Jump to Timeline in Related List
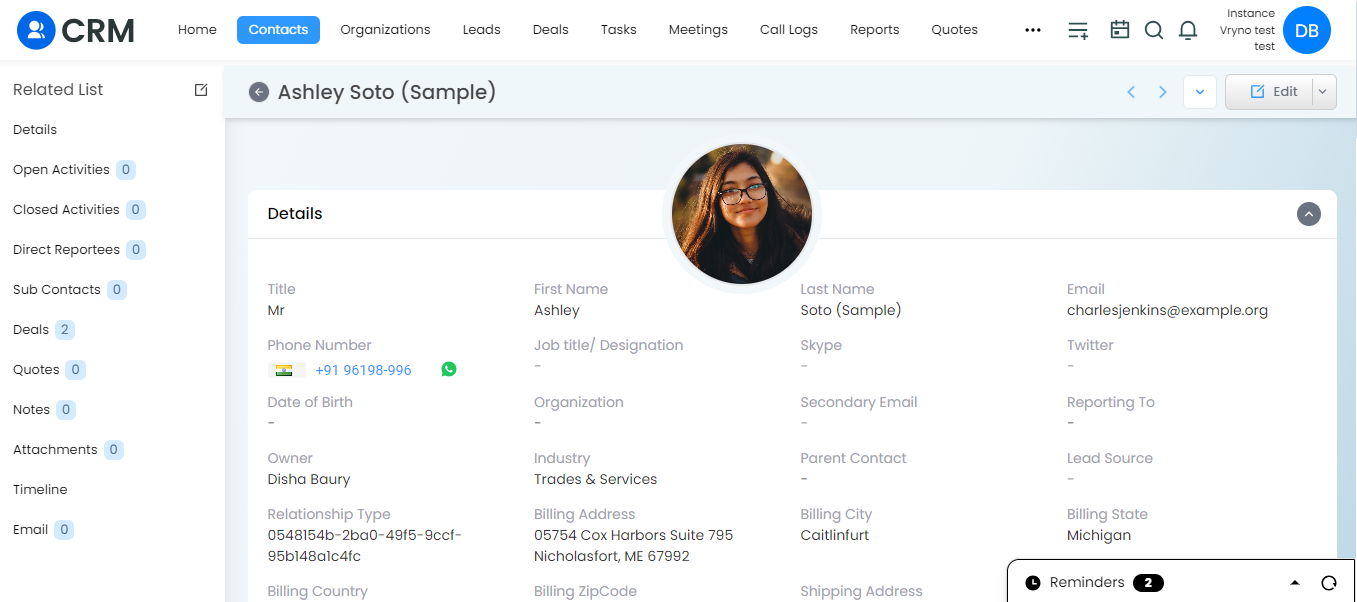Image resolution: width=1357 pixels, height=602 pixels. tap(40, 490)
